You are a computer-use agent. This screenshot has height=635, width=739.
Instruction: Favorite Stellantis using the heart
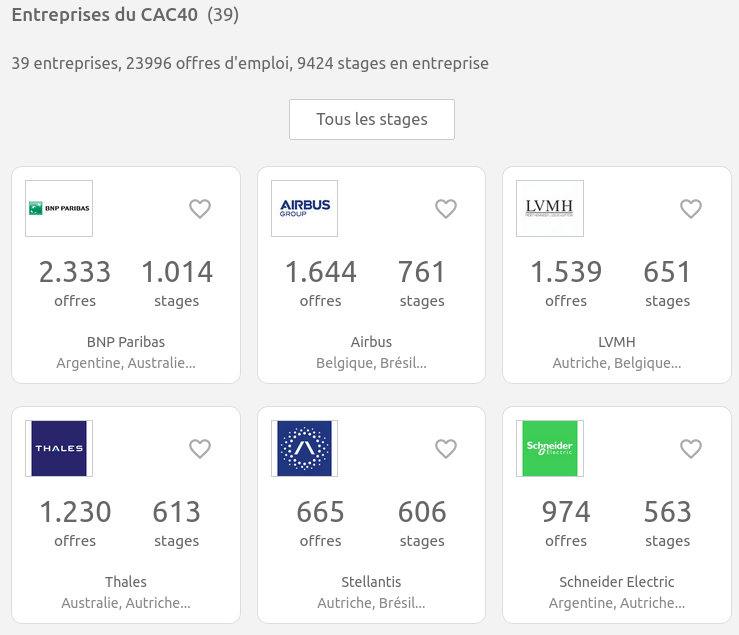[x=446, y=449]
